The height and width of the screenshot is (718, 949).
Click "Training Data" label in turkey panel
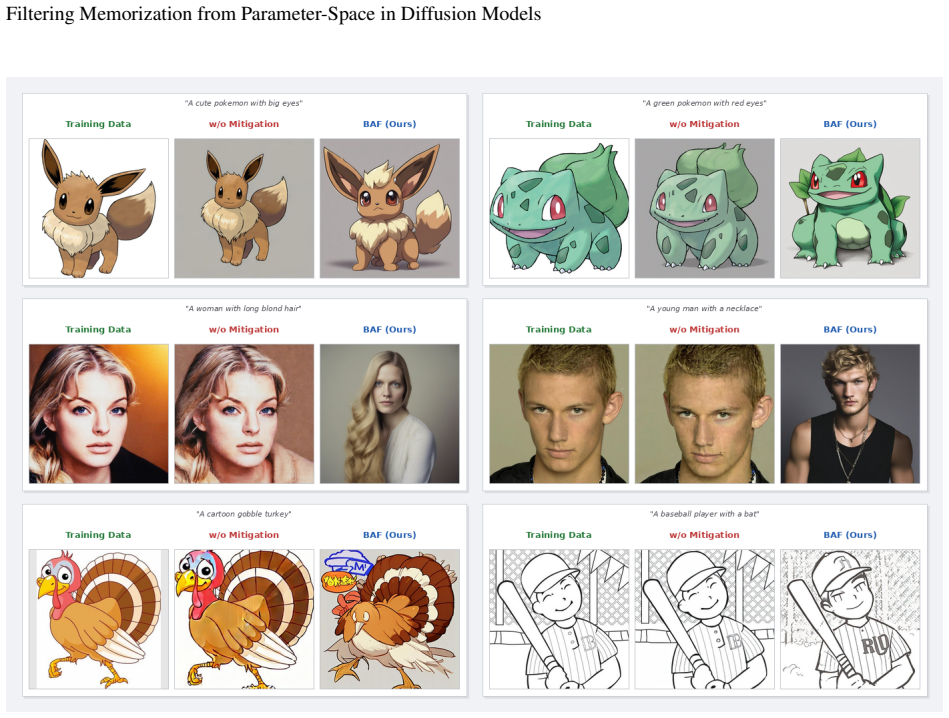[98, 535]
